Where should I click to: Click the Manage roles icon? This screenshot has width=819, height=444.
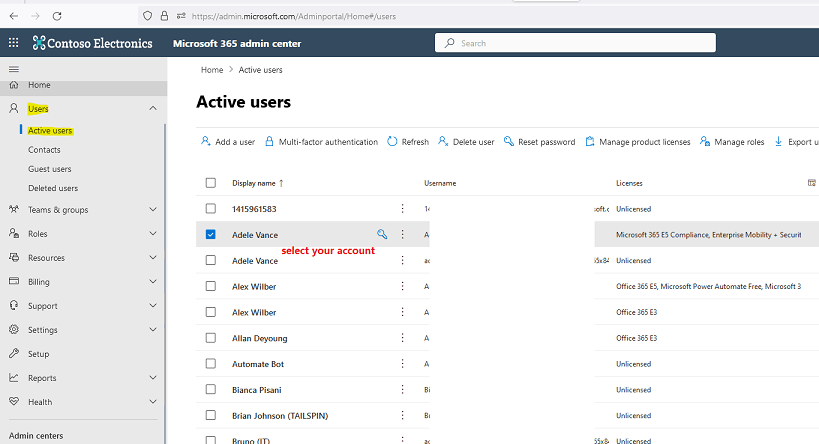(705, 141)
